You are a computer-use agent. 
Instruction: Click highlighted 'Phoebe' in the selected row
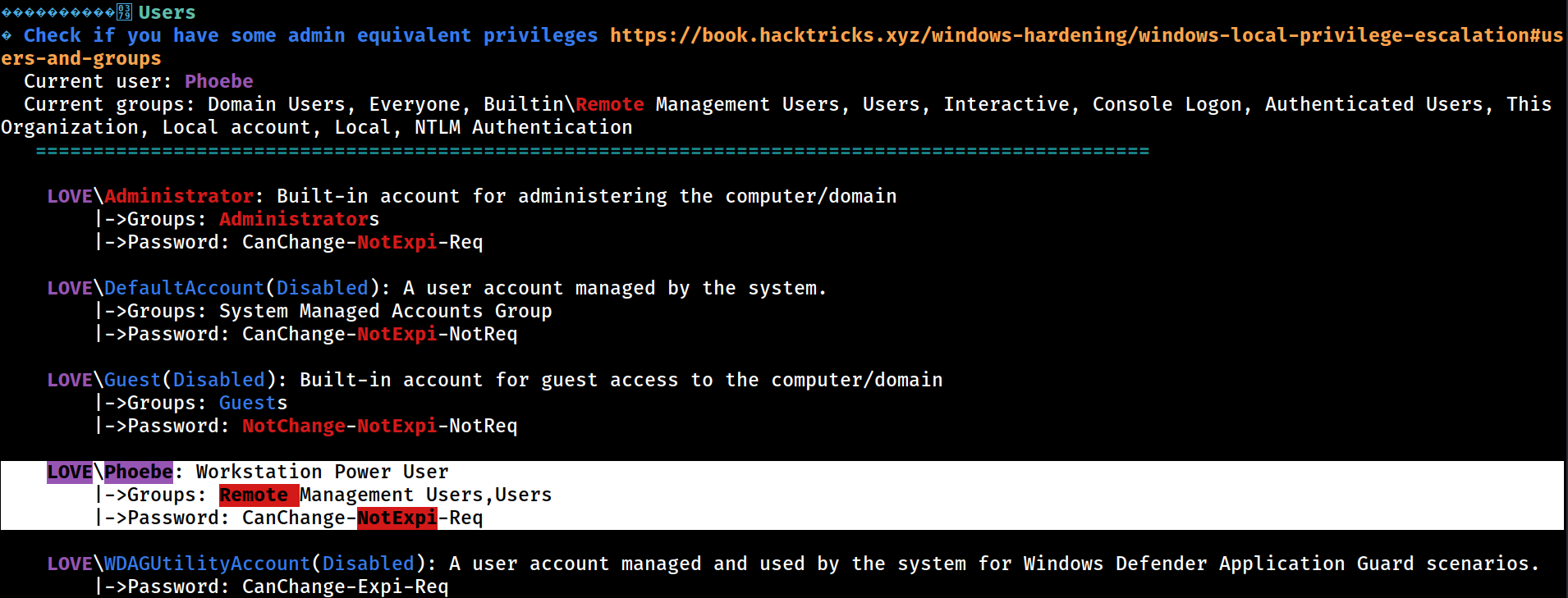(x=139, y=472)
